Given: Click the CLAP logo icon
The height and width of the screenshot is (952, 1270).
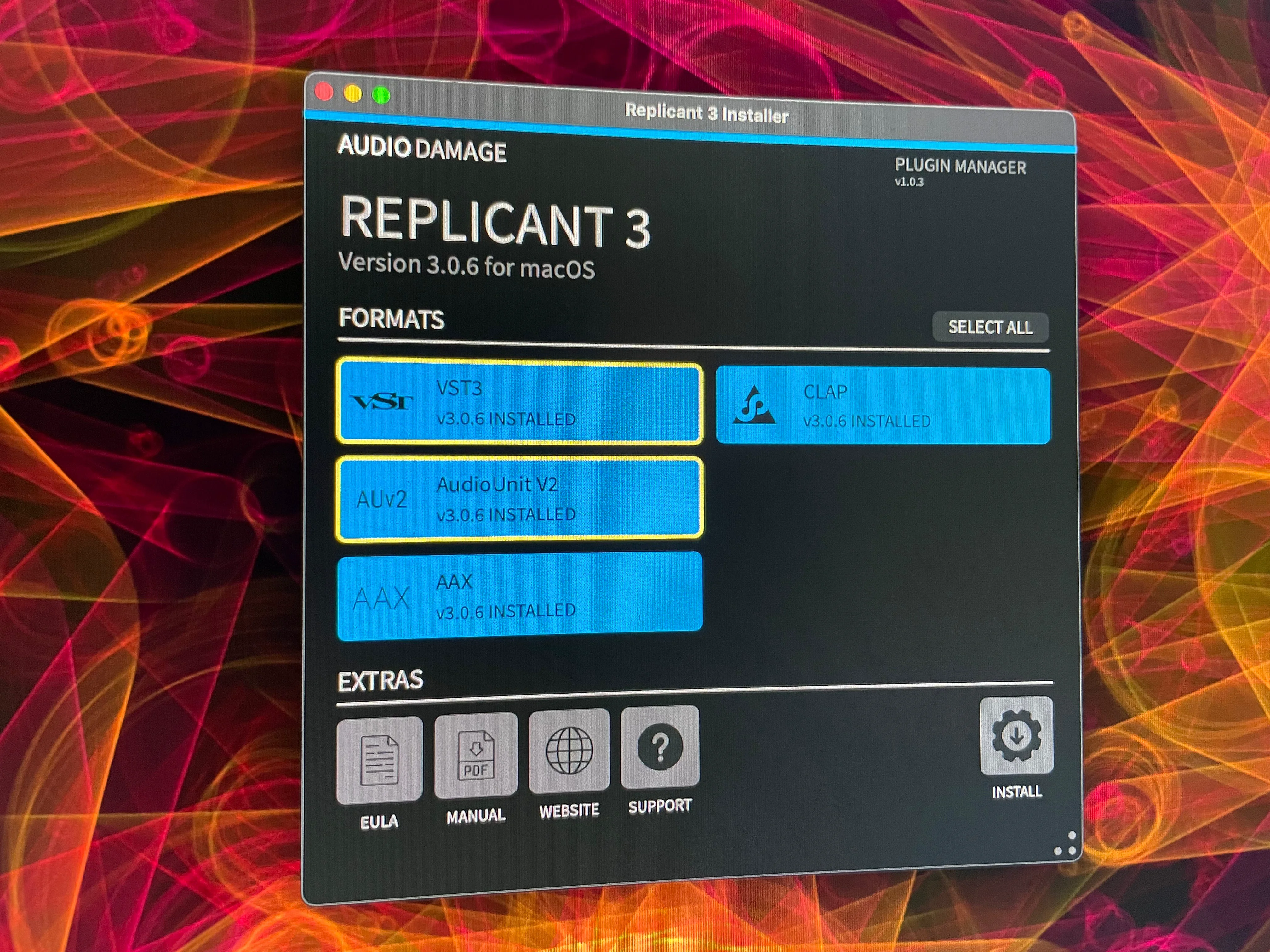Looking at the screenshot, I should point(754,405).
